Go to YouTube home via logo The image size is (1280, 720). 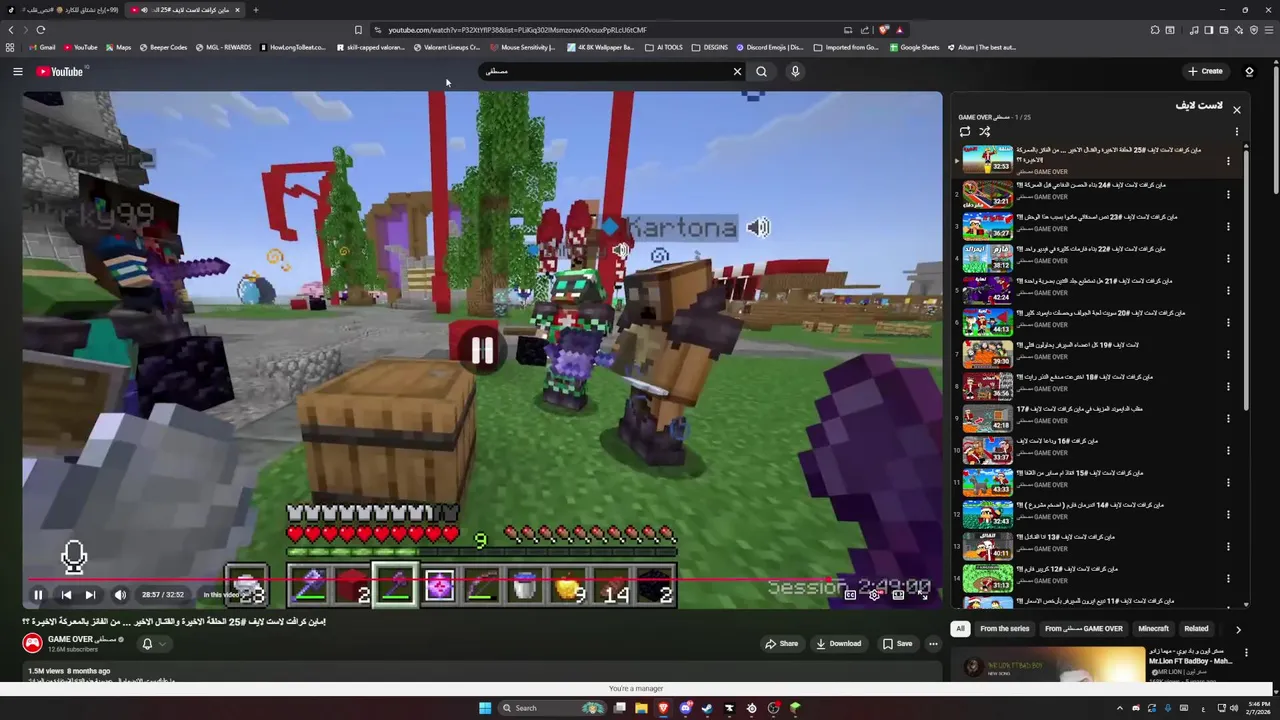61,71
